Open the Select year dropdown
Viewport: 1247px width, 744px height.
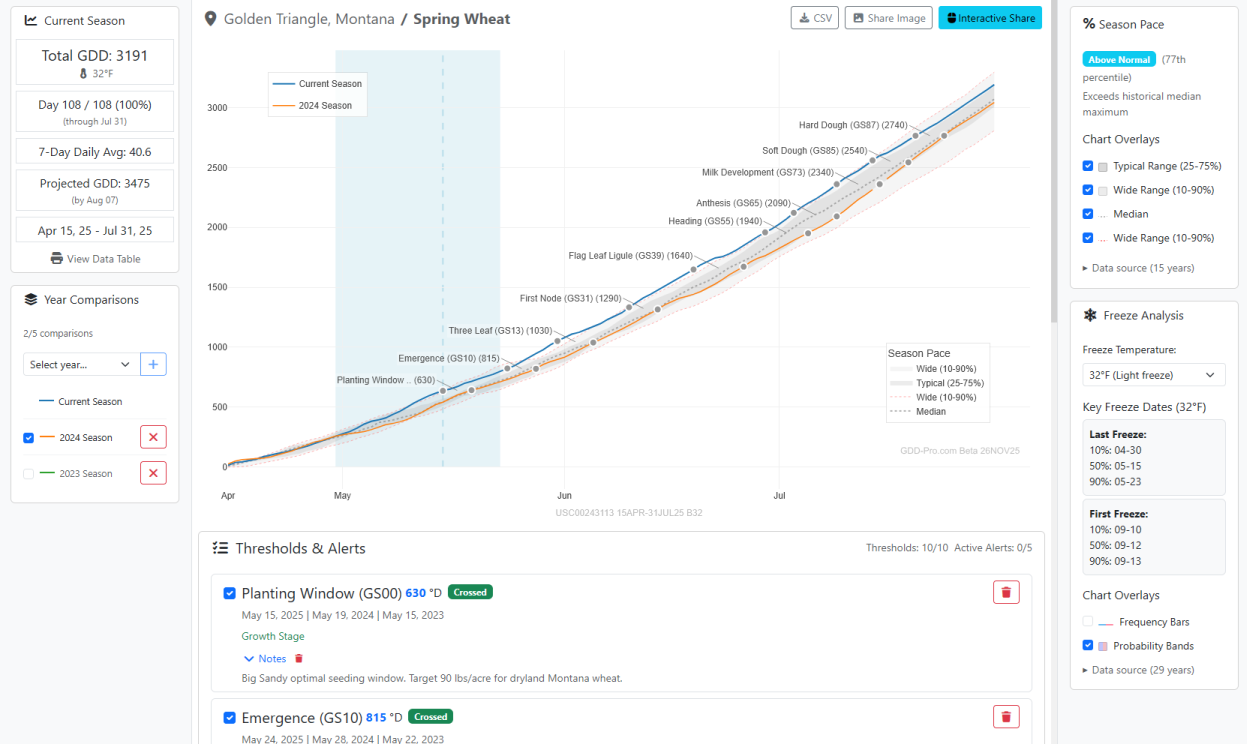click(80, 364)
